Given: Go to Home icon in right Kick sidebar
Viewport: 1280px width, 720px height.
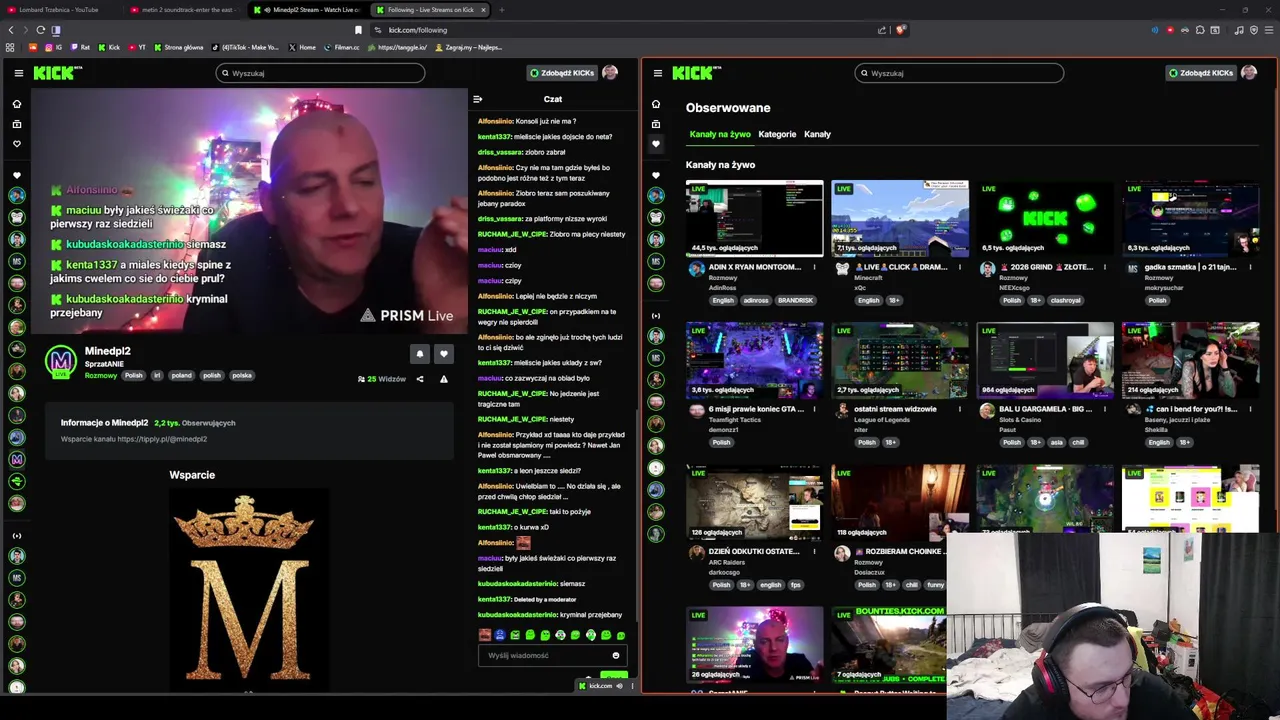Looking at the screenshot, I should [656, 104].
